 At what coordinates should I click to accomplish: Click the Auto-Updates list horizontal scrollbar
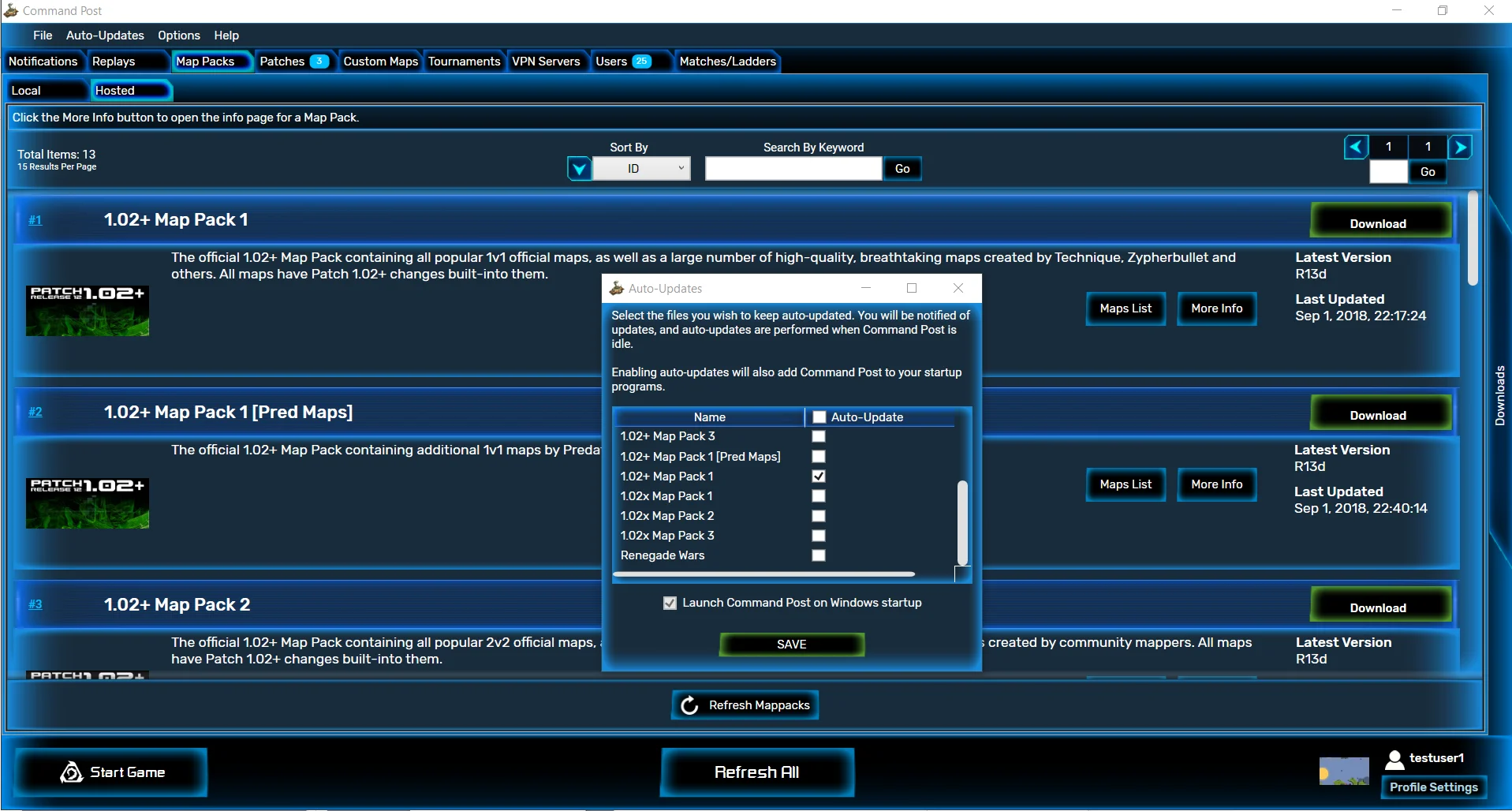[x=763, y=574]
